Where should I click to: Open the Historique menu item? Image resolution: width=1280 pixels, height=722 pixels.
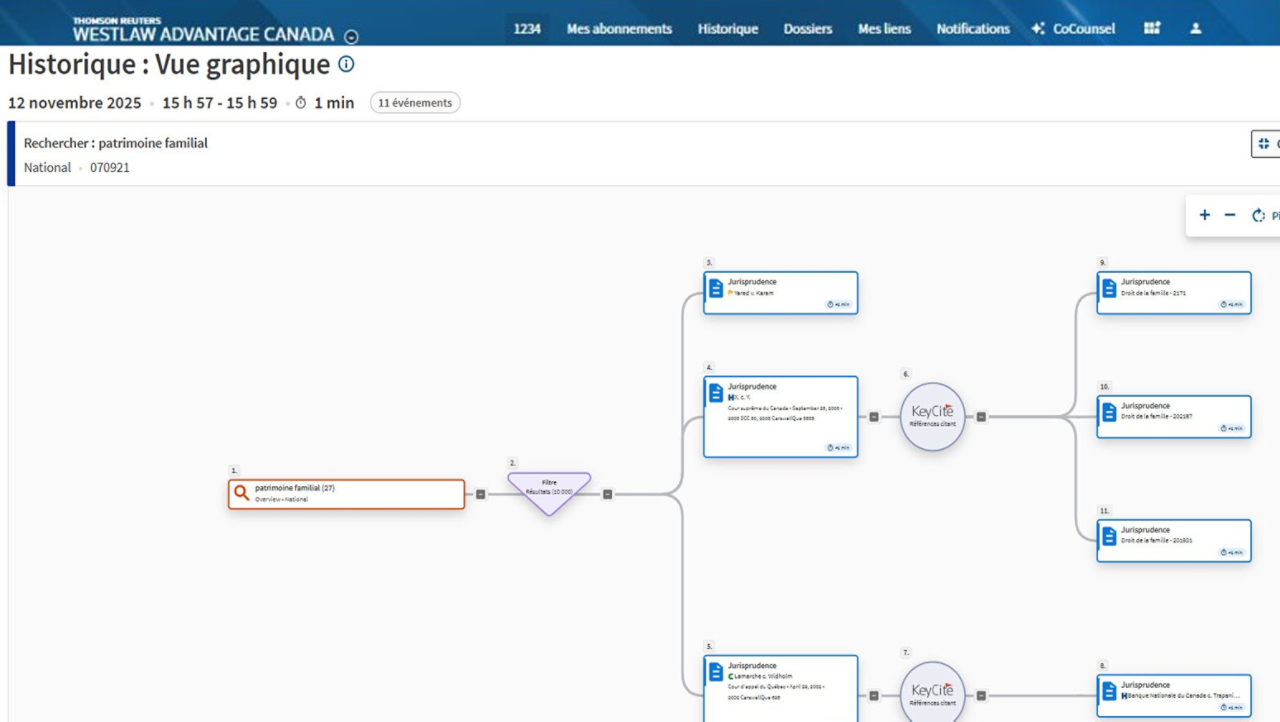click(727, 29)
